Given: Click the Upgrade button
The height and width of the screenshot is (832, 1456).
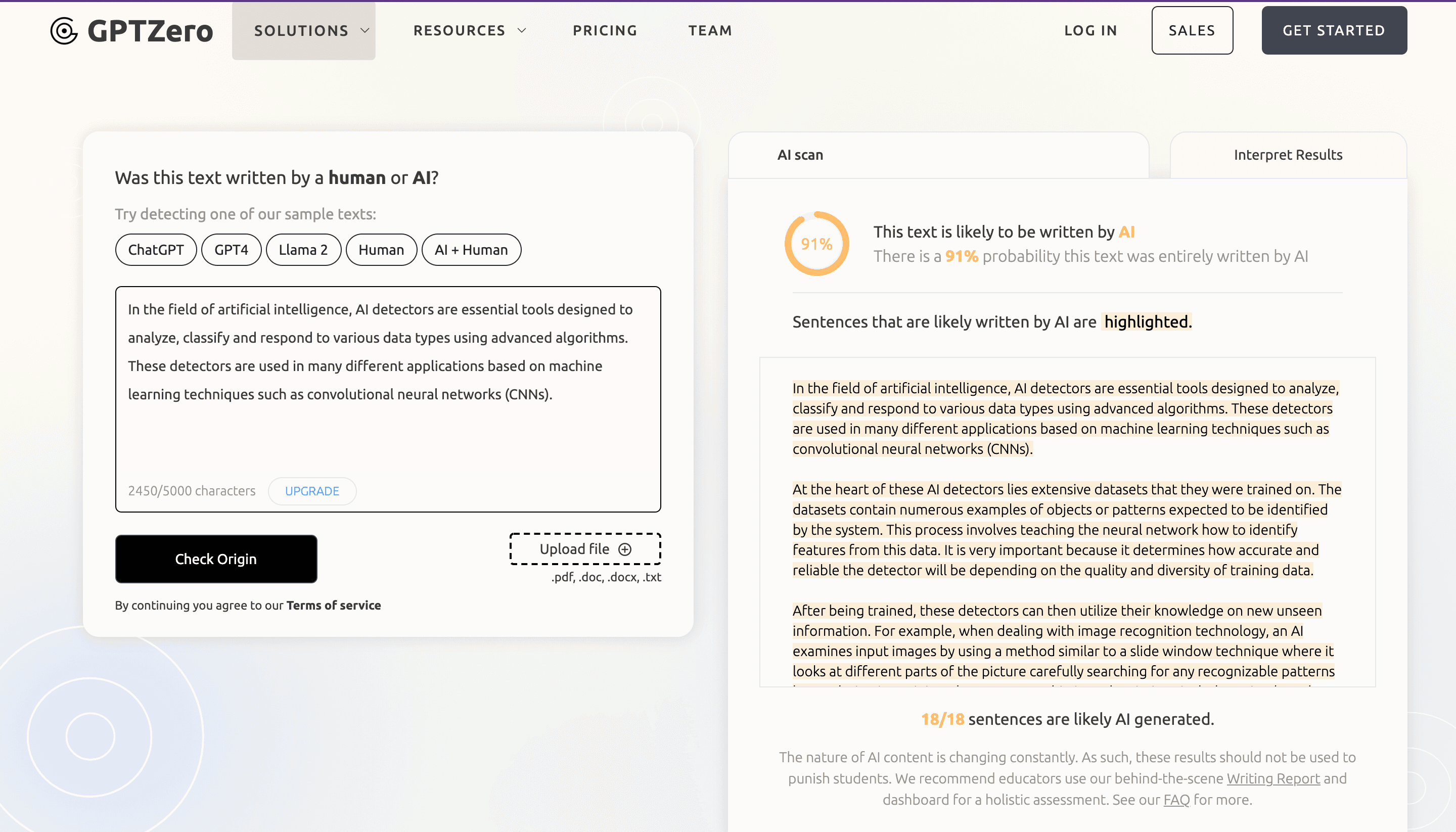Looking at the screenshot, I should coord(312,491).
